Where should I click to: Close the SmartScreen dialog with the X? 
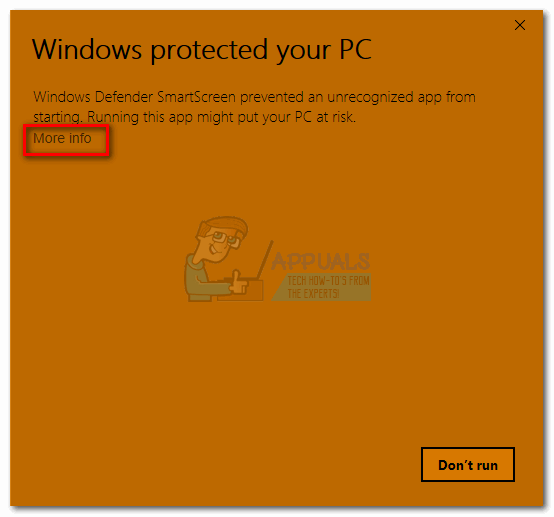pyautogui.click(x=520, y=25)
